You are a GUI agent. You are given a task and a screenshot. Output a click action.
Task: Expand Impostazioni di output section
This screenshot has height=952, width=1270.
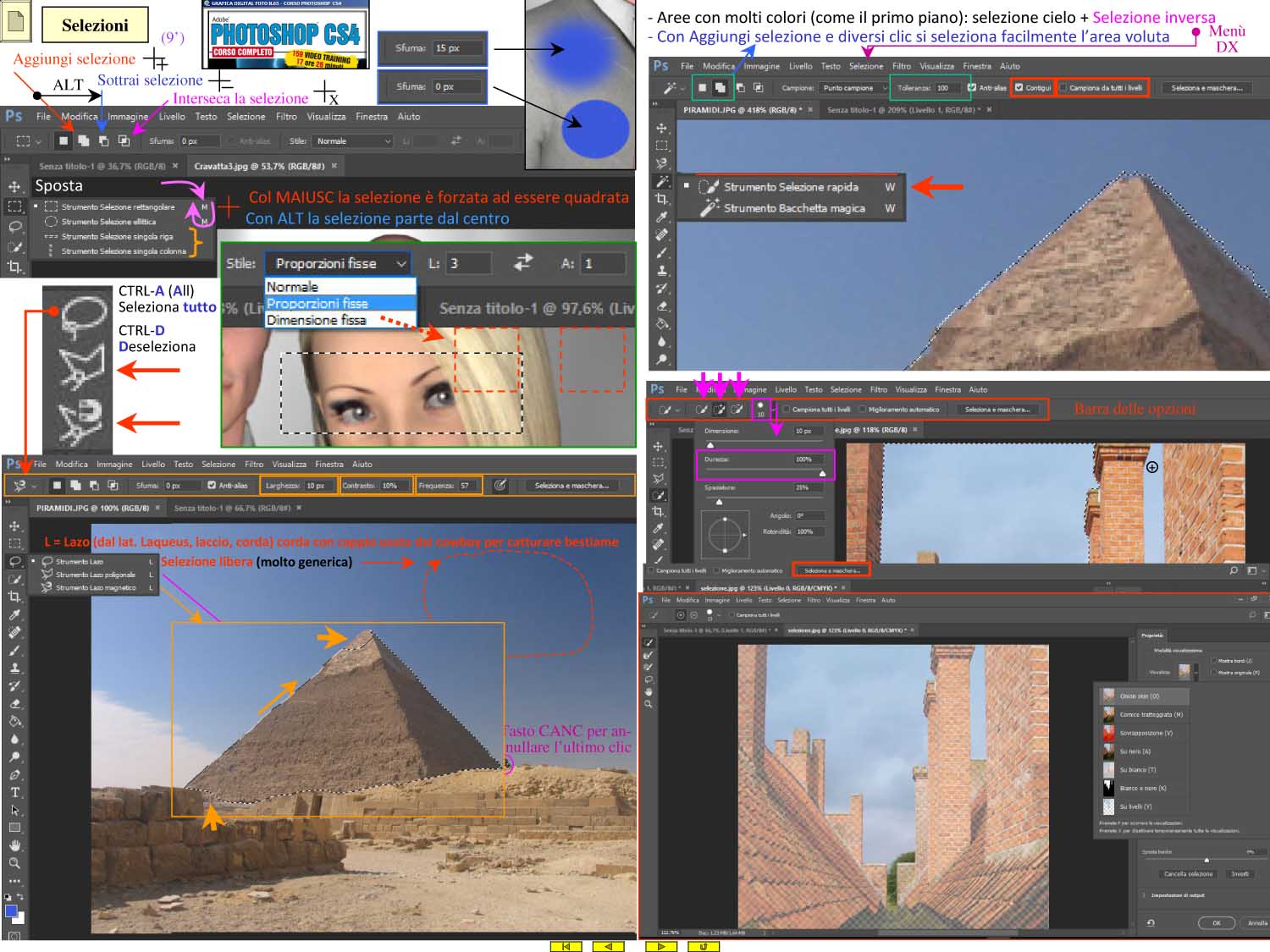(1145, 895)
